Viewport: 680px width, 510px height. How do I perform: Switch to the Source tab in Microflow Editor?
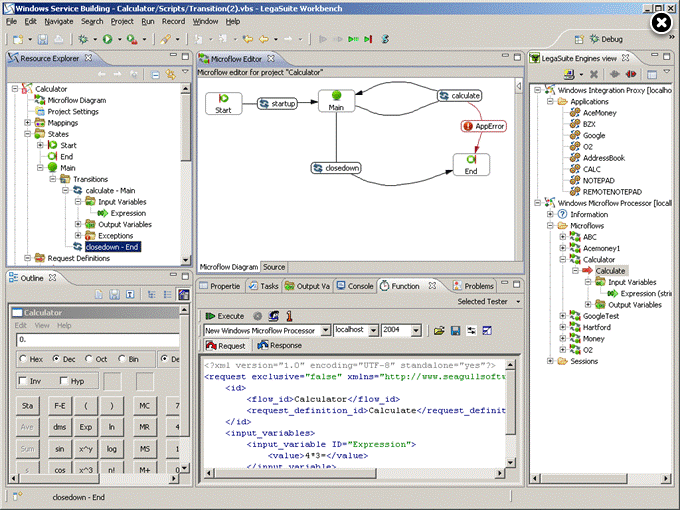(x=274, y=267)
